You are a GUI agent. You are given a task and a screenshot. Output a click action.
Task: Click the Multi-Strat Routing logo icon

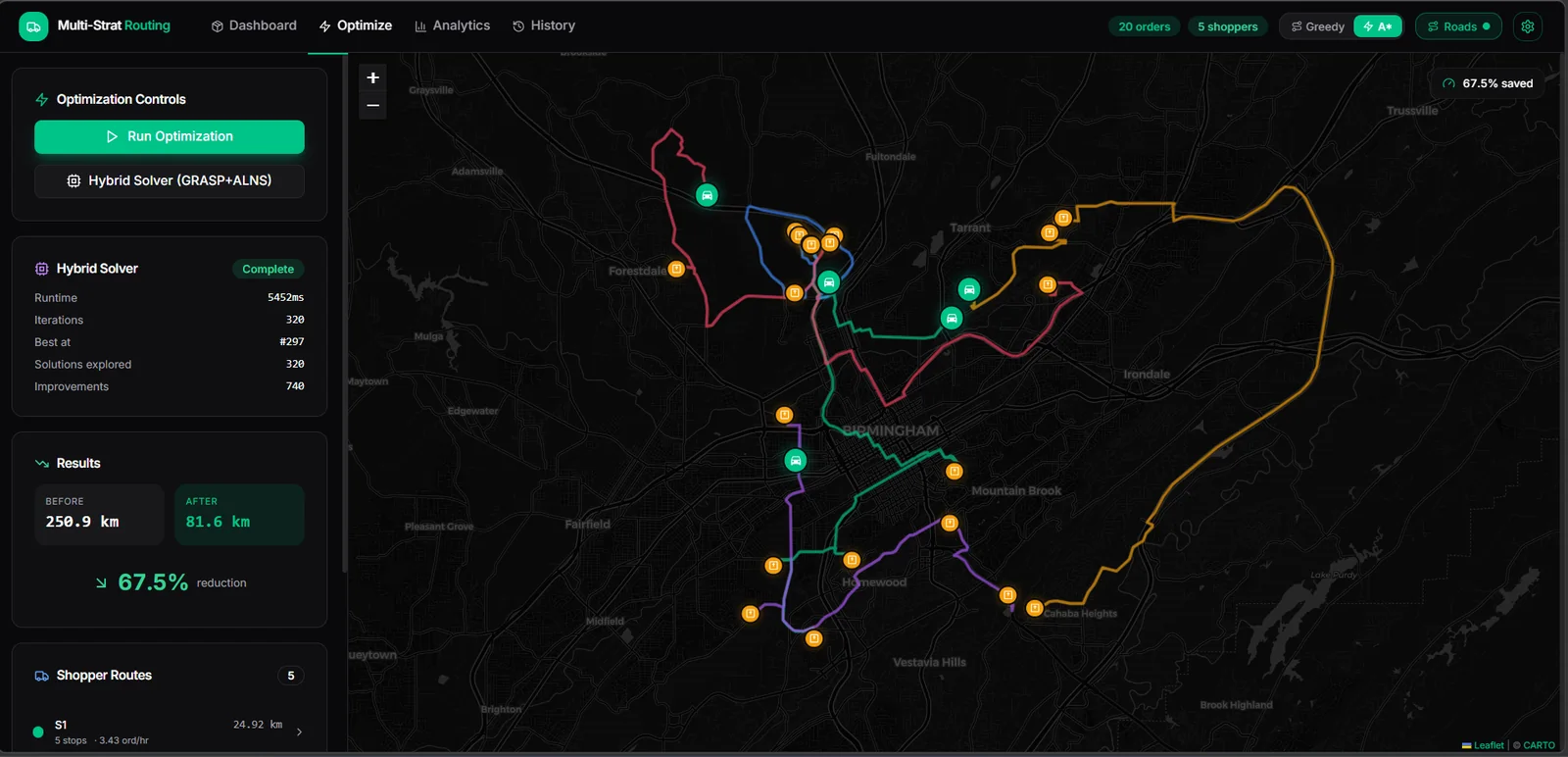(33, 26)
